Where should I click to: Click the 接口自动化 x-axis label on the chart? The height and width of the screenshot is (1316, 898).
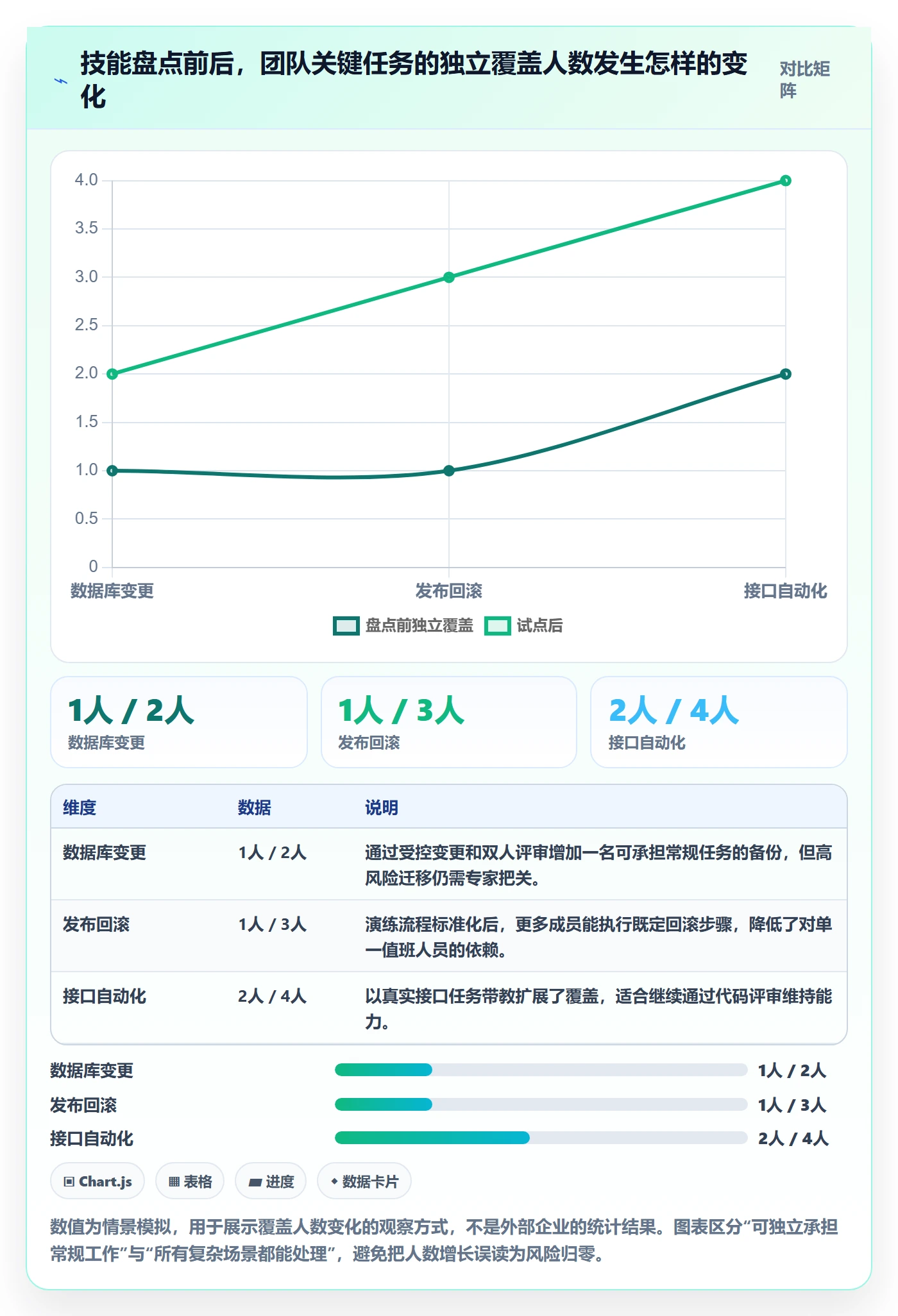[x=786, y=591]
